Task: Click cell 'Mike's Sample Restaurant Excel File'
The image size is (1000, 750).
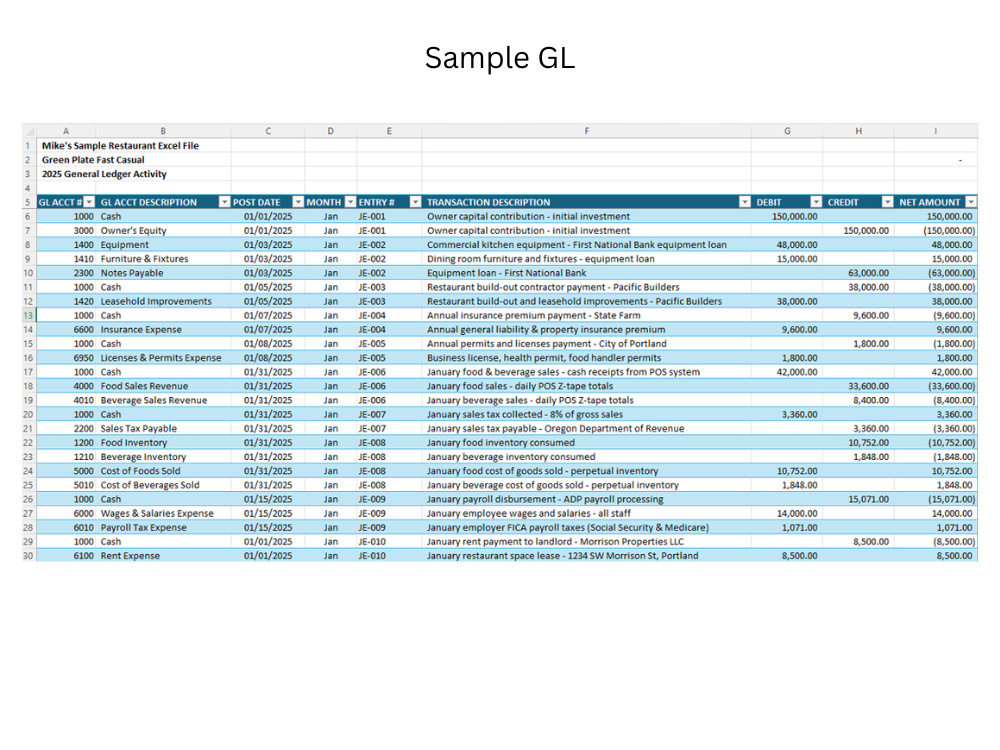Action: point(121,145)
